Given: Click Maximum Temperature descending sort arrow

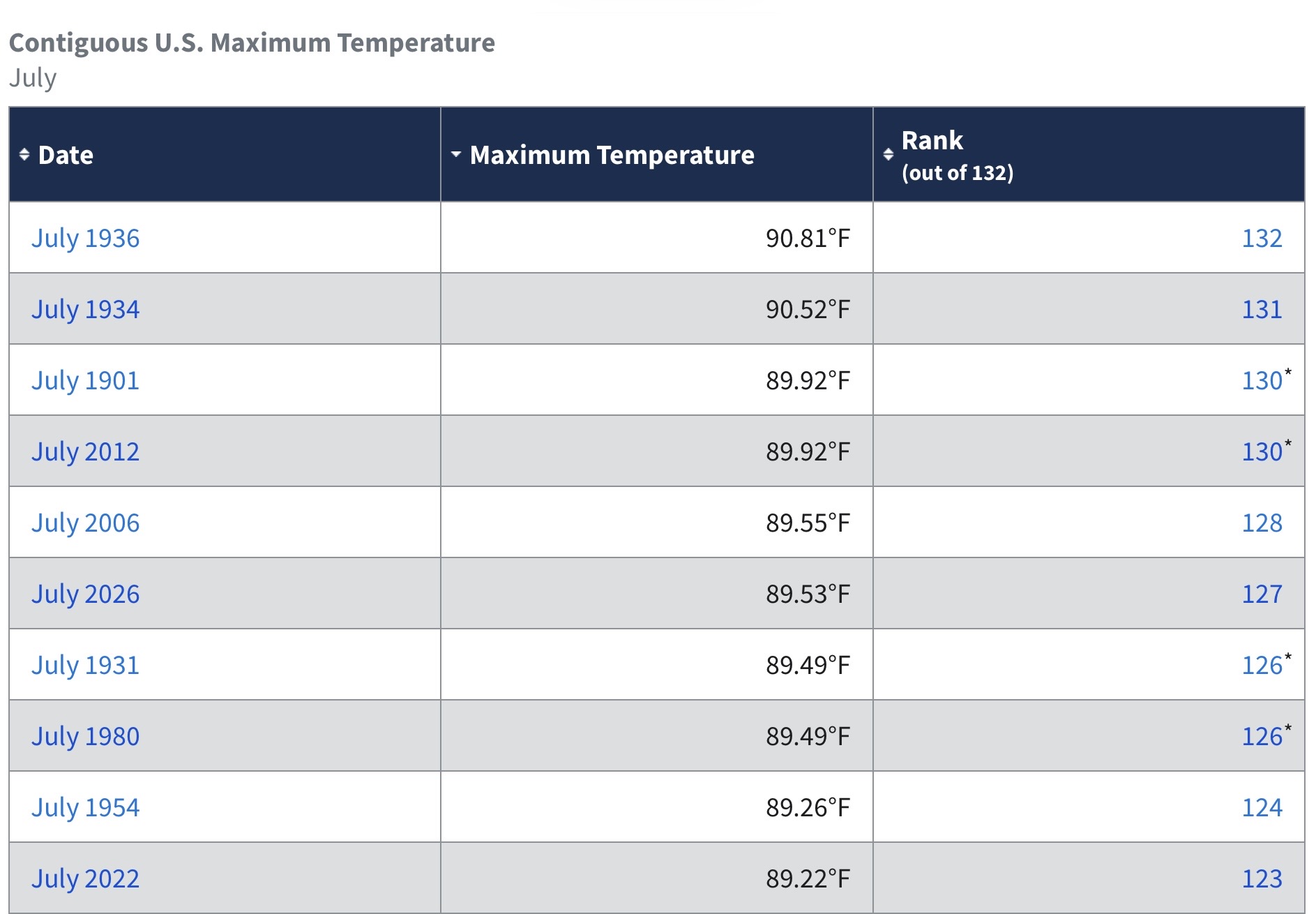Looking at the screenshot, I should pyautogui.click(x=456, y=154).
